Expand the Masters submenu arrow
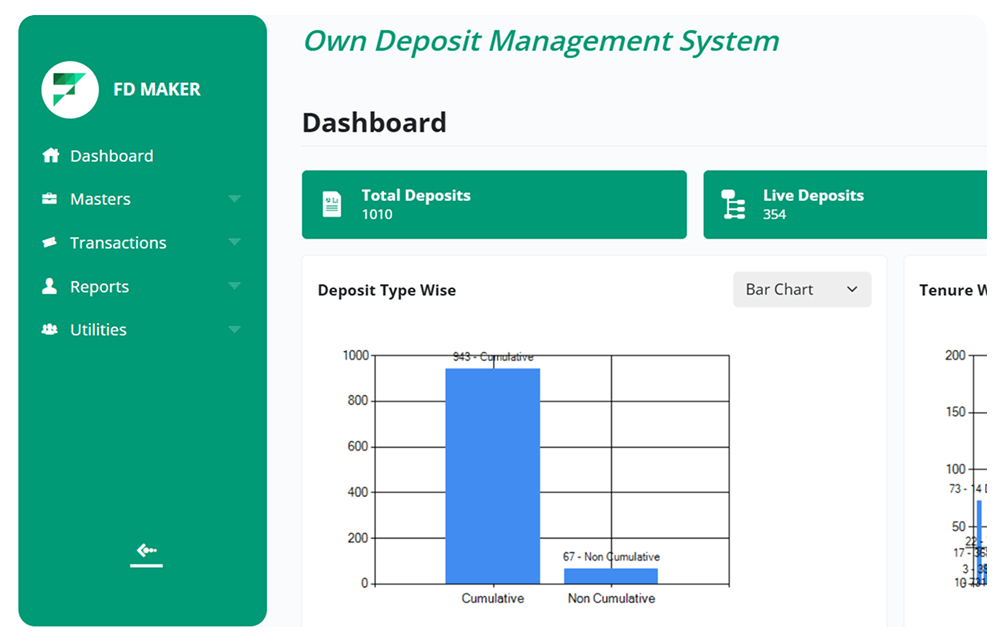Screen dimensions: 1005x642 click(x=234, y=199)
